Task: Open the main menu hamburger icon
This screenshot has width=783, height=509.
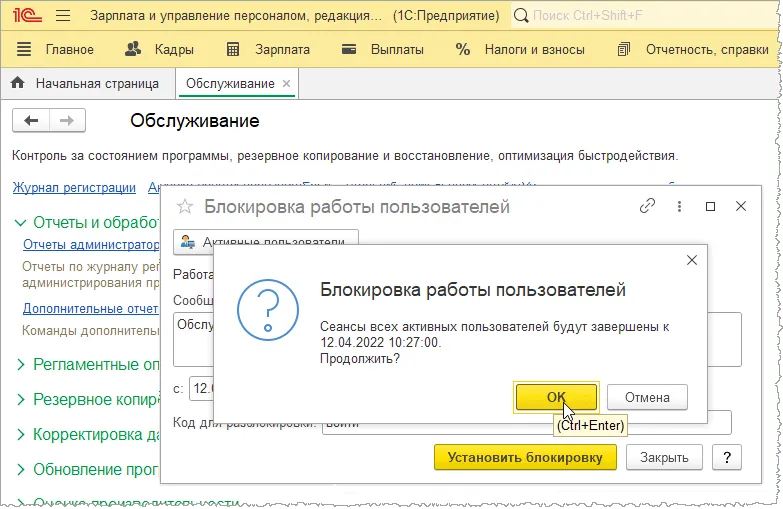Action: 62,16
